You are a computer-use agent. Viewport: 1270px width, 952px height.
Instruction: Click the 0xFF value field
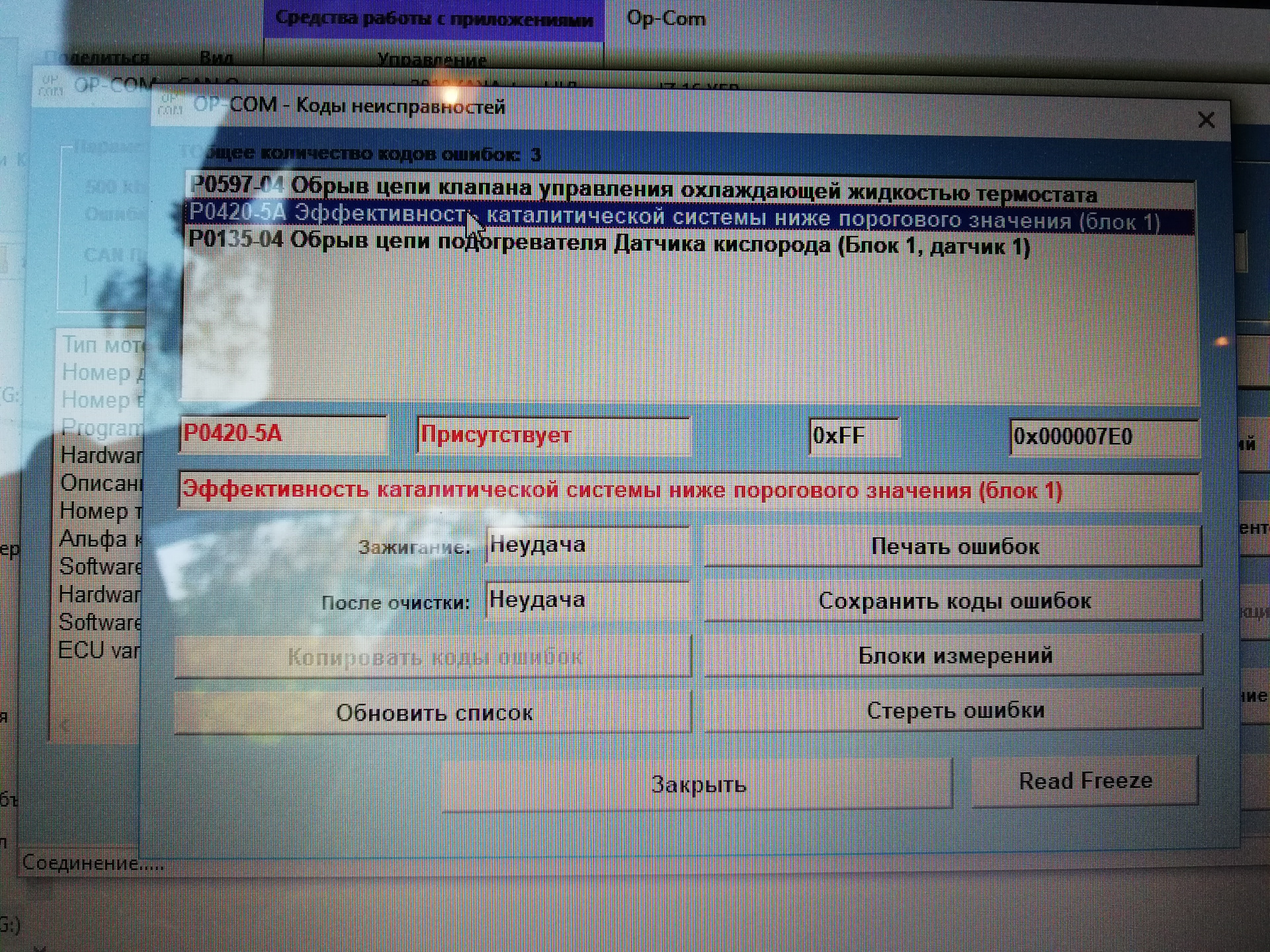click(854, 436)
